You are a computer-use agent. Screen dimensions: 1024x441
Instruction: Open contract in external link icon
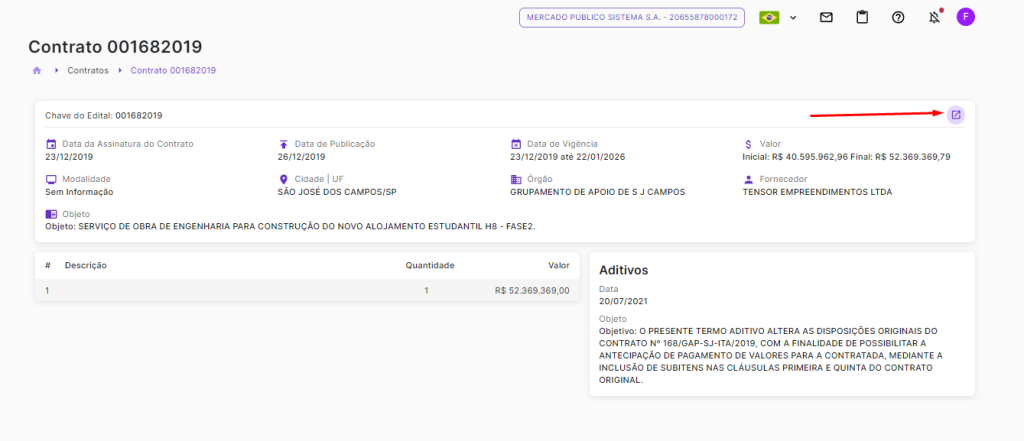coord(955,115)
